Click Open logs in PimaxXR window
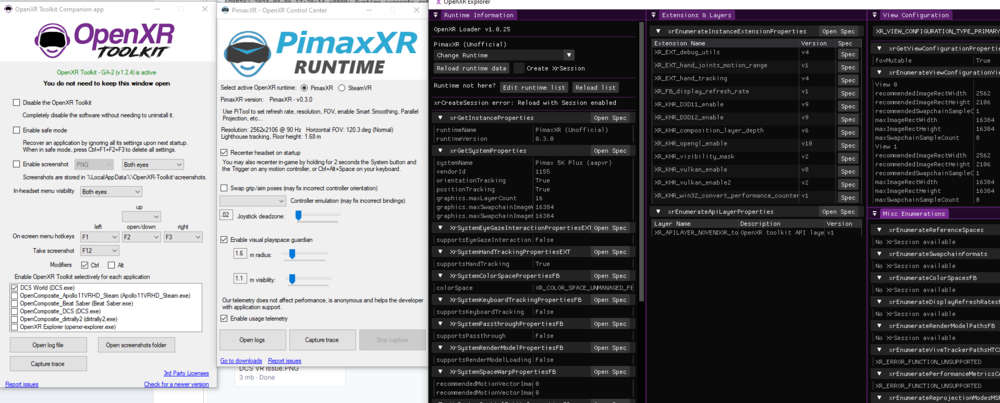The height and width of the screenshot is (403, 1000). (253, 340)
